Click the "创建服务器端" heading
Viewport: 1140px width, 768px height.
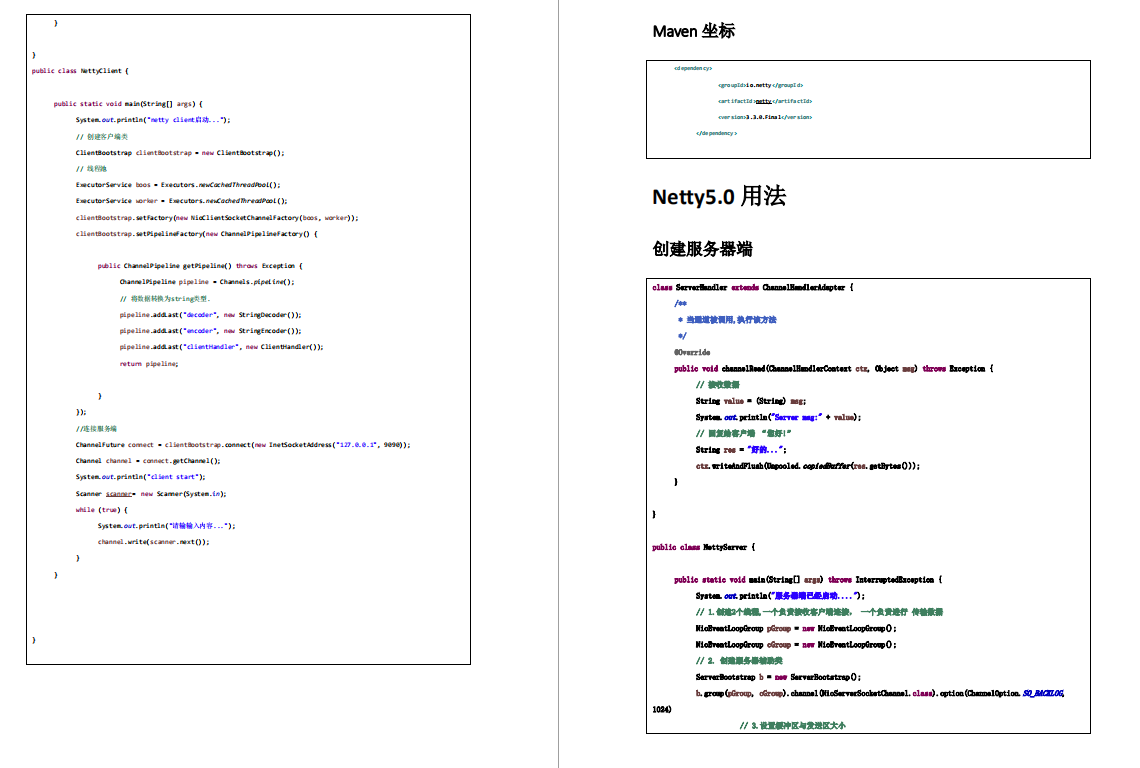[x=702, y=249]
